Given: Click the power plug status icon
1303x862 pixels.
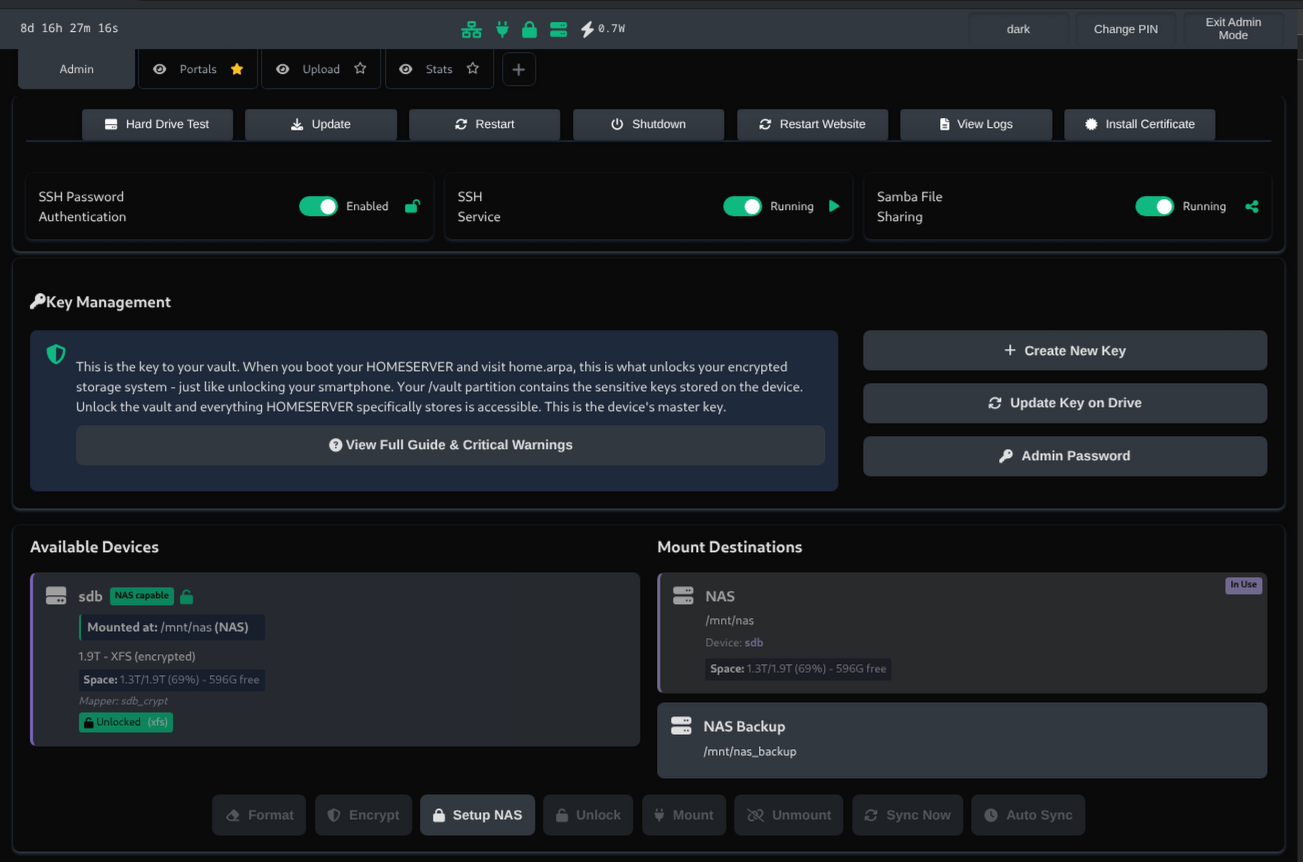Looking at the screenshot, I should [502, 29].
